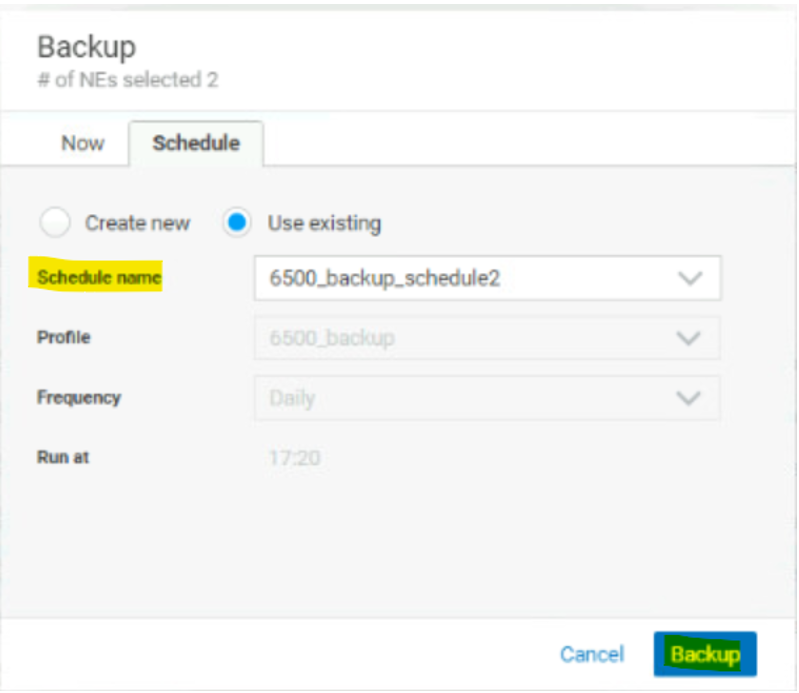
Task: Click the Frequency field label
Action: (79, 397)
